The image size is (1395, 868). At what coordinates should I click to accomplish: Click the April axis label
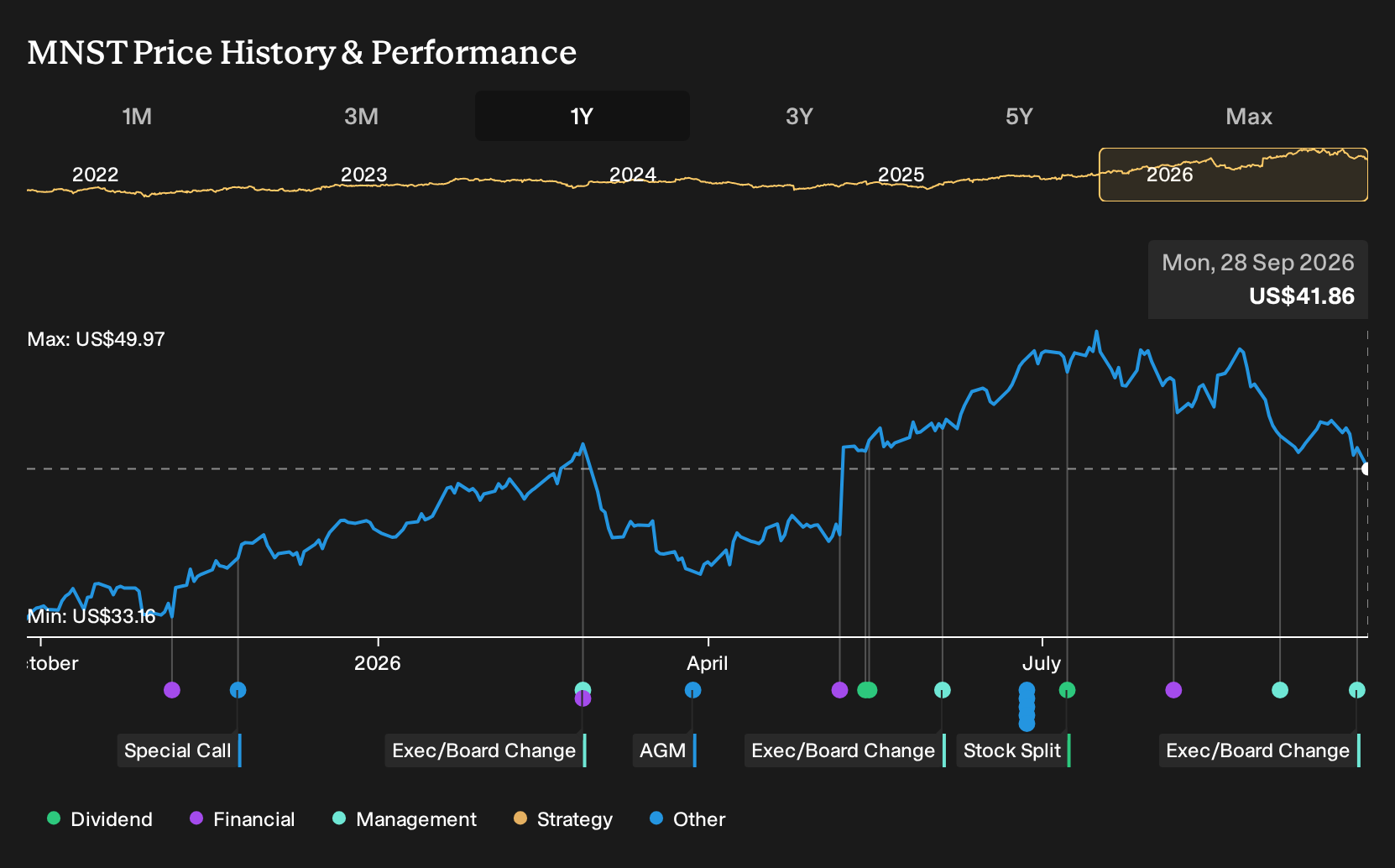[708, 663]
